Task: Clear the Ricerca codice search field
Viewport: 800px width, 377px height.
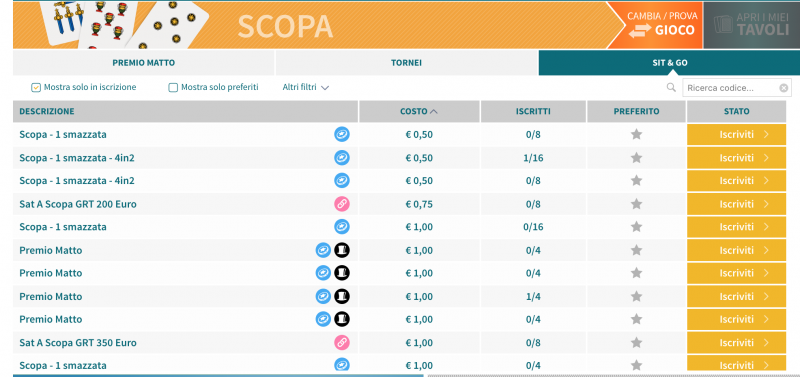Action: (784, 88)
